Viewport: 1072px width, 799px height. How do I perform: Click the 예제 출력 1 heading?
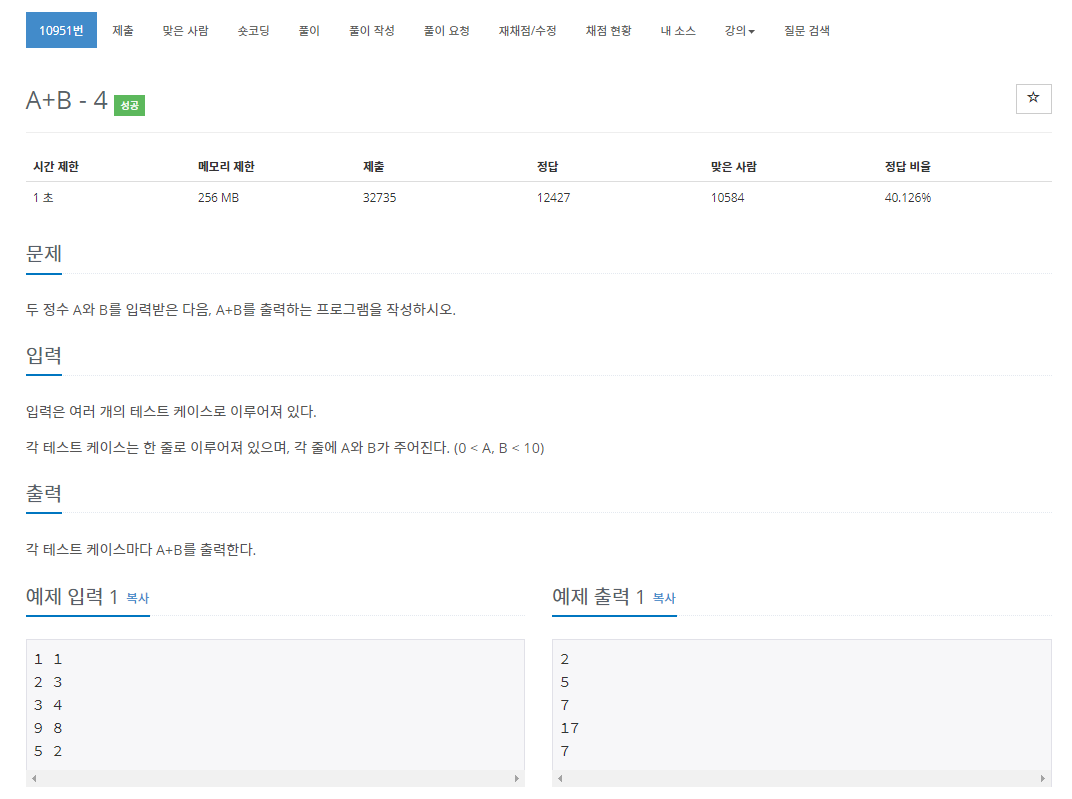(598, 597)
